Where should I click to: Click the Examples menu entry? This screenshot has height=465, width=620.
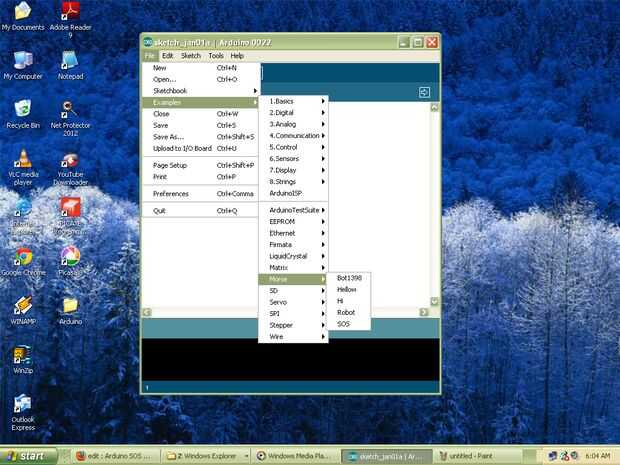click(200, 102)
